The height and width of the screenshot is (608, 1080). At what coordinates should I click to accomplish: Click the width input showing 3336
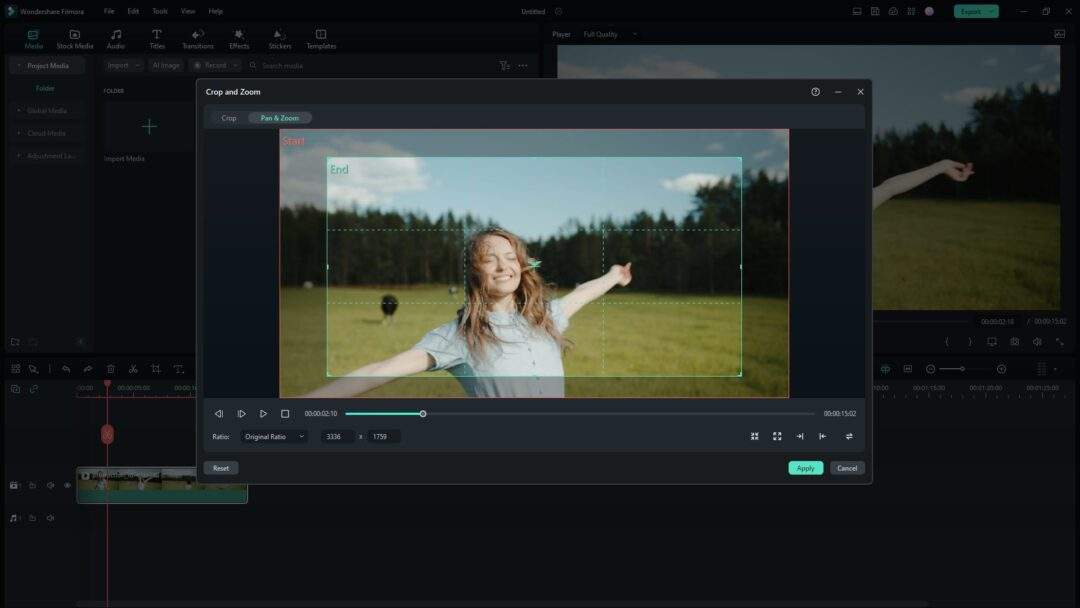pos(338,436)
